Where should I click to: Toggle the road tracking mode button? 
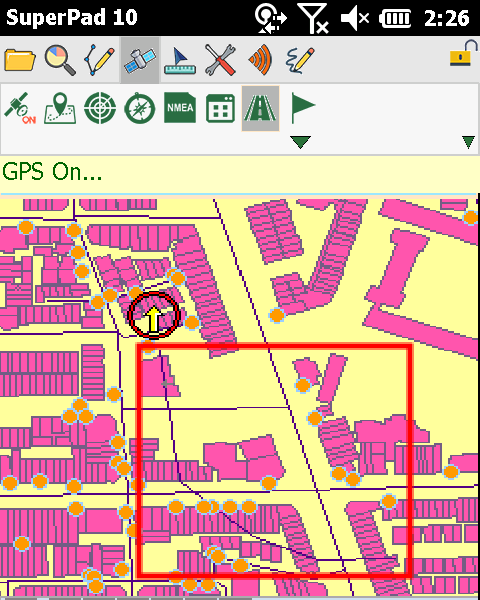[x=260, y=108]
